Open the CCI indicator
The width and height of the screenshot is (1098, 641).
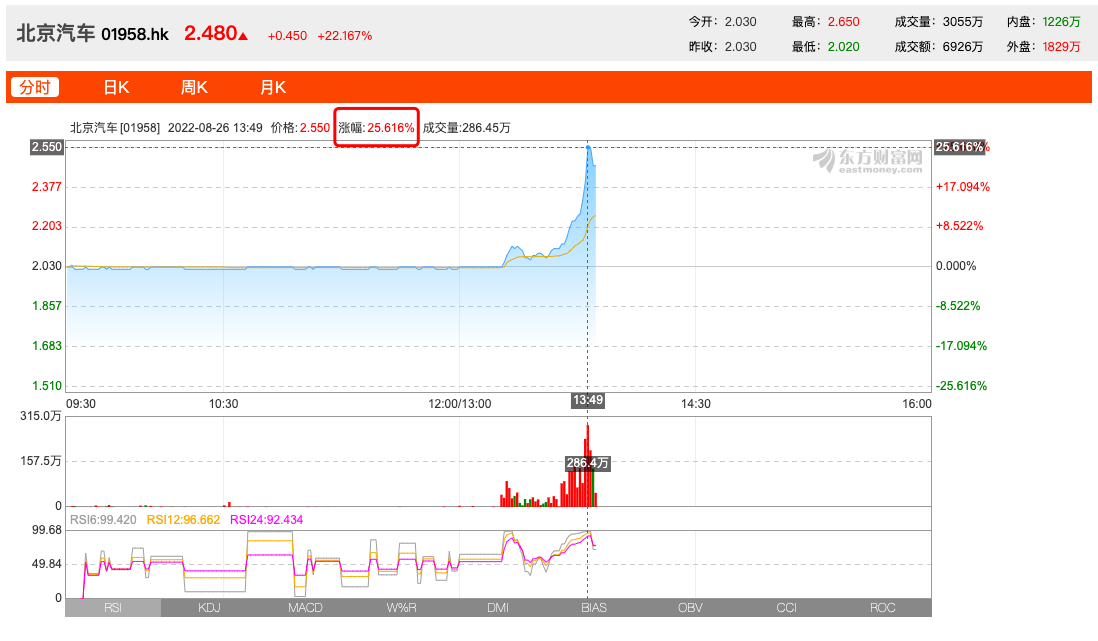(x=786, y=607)
